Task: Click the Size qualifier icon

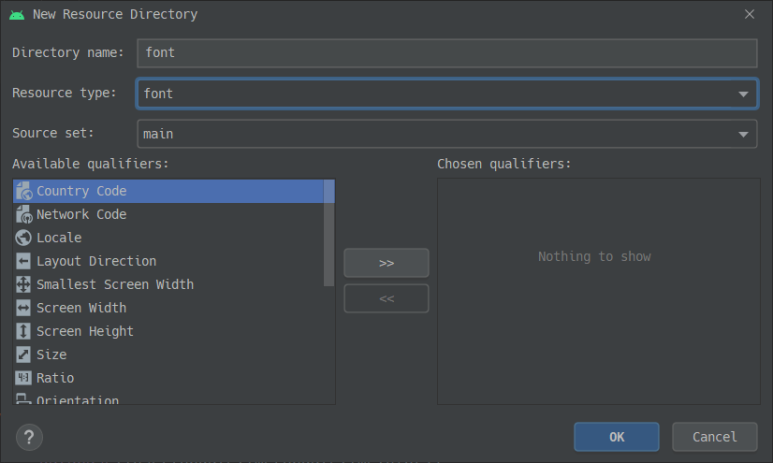Action: [24, 354]
